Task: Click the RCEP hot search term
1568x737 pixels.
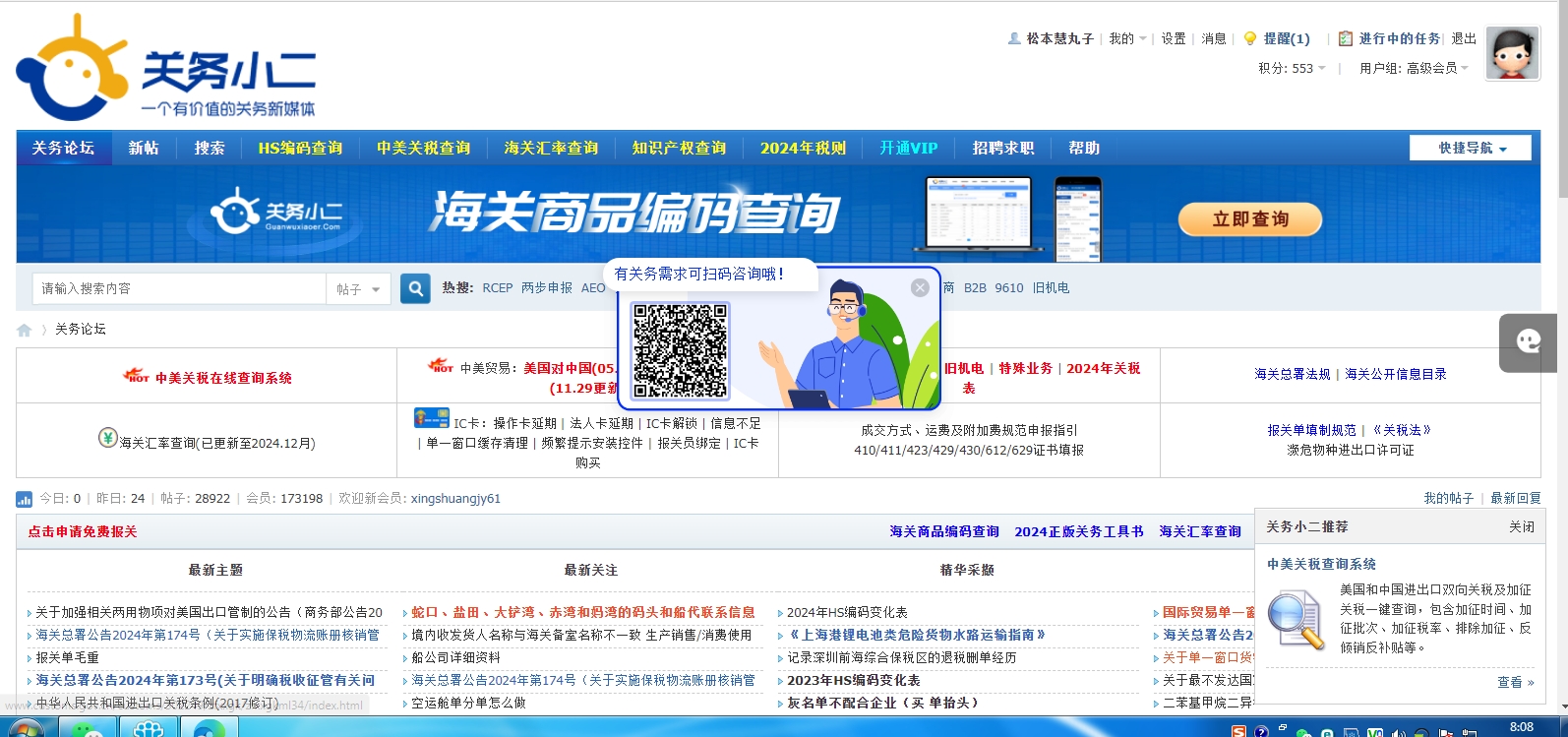Action: [x=498, y=288]
